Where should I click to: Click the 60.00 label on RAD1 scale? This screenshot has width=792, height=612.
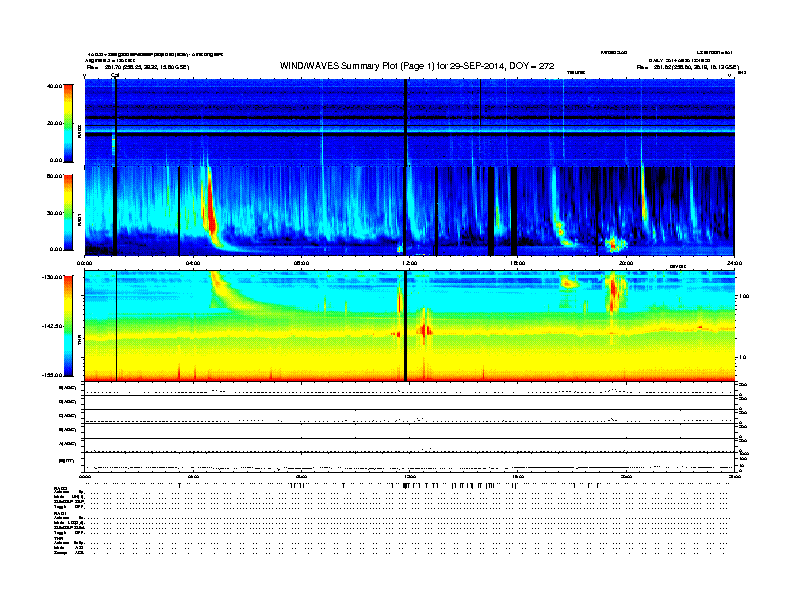54,176
